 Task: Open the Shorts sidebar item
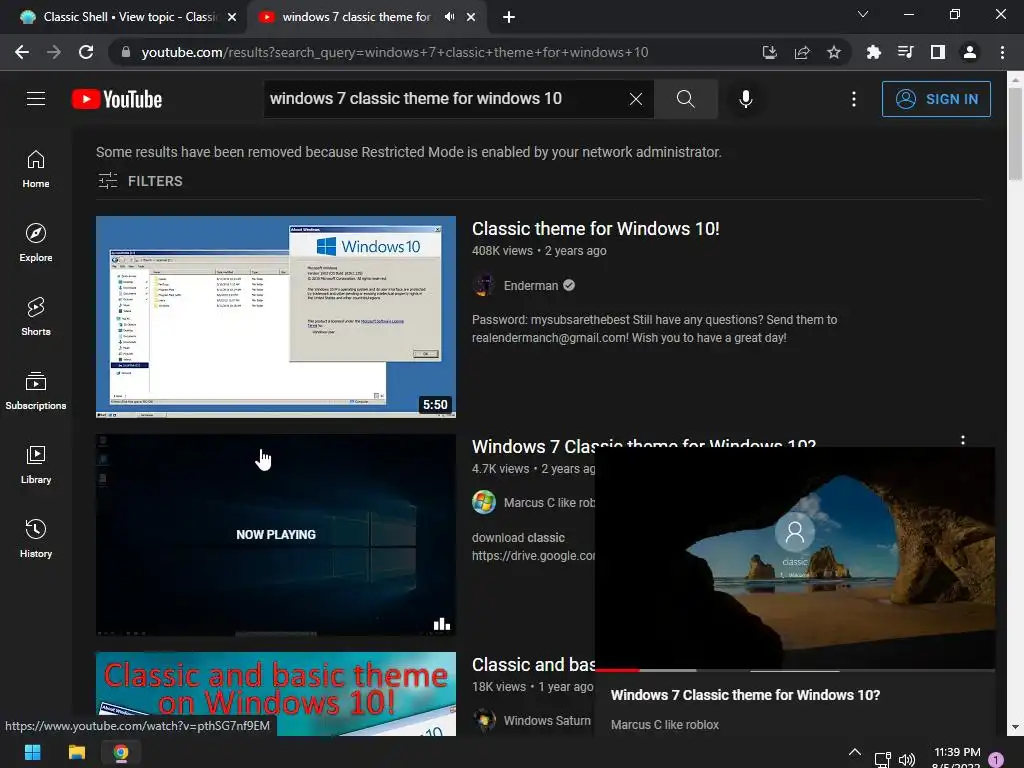point(36,317)
